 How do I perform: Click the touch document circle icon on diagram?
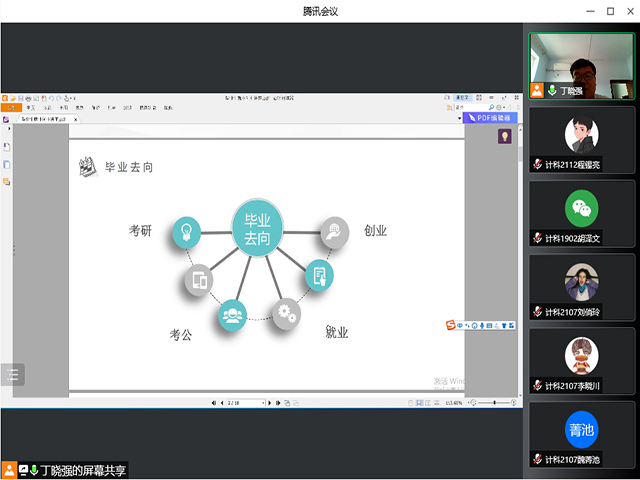click(320, 275)
